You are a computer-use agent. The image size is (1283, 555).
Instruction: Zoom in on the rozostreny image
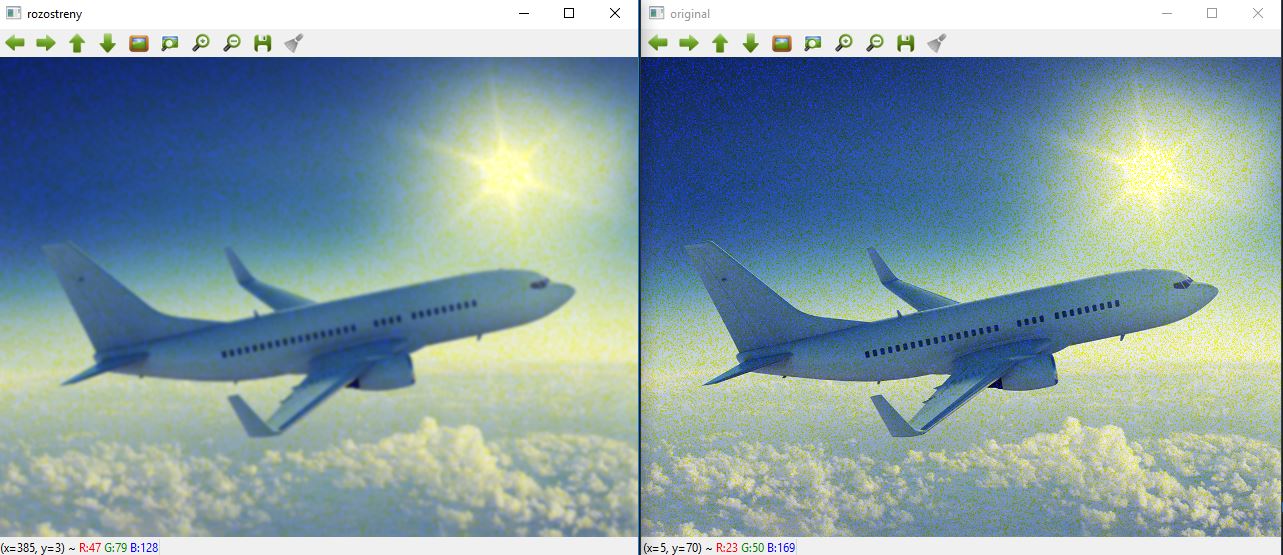pyautogui.click(x=201, y=43)
